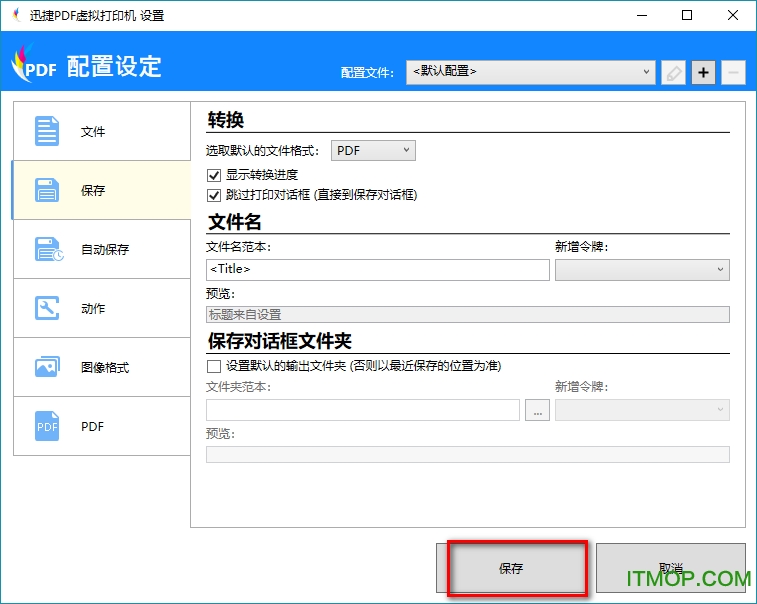Click the 文件 document icon in sidebar
This screenshot has height=604, width=757.
tap(47, 132)
